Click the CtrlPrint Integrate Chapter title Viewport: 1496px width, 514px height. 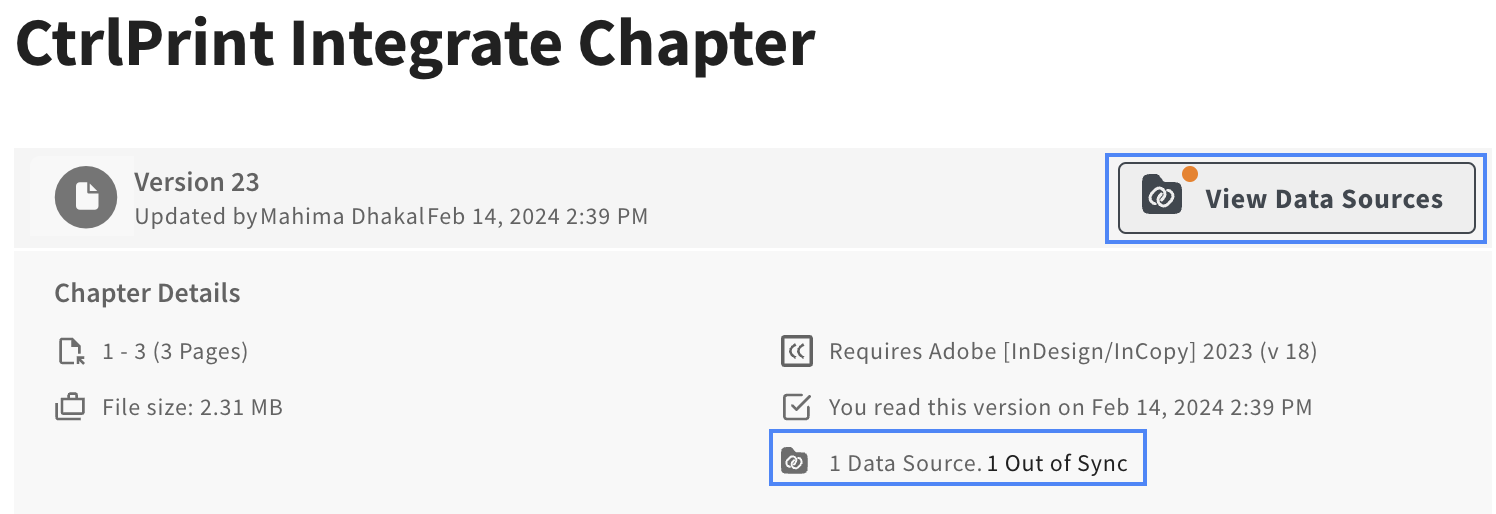click(415, 44)
